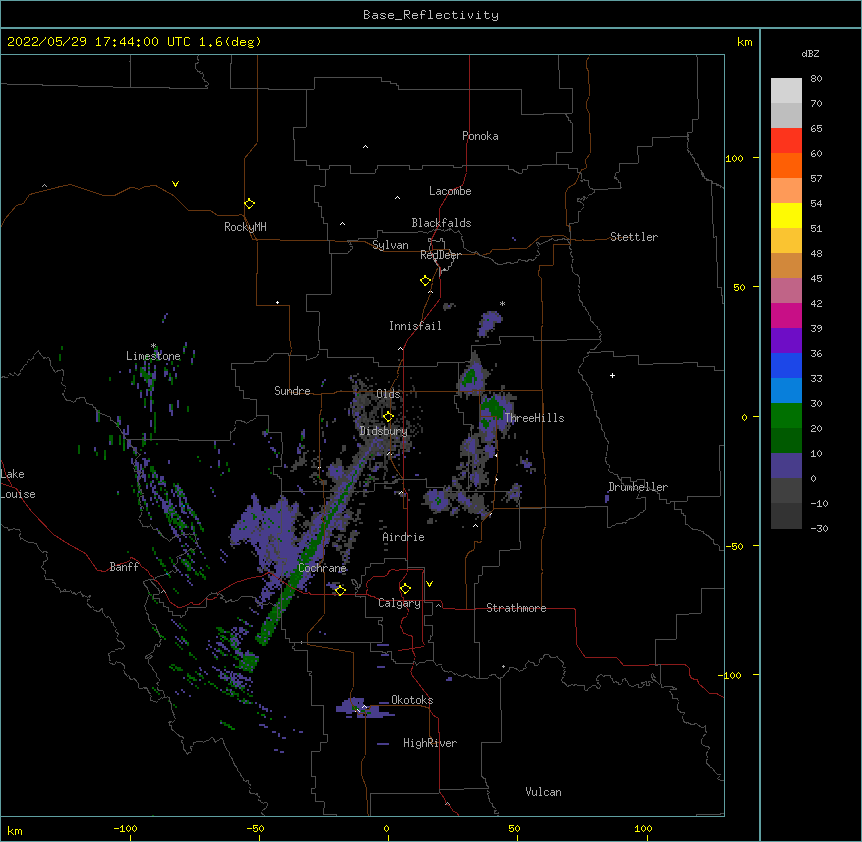
Task: Select the Vulcan label
Action: (543, 792)
